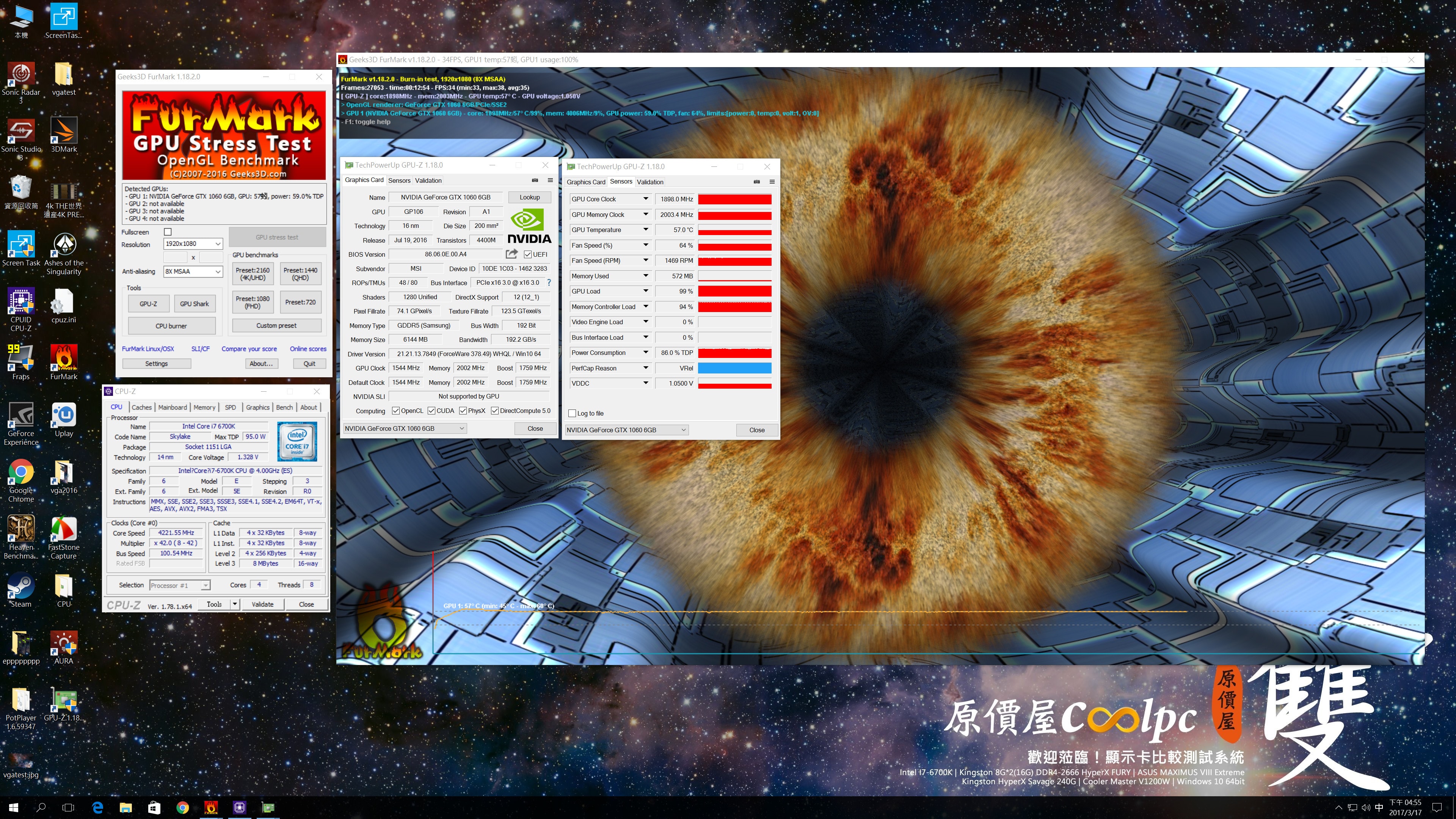
Task: Launch Steam from the desktop
Action: tap(21, 590)
